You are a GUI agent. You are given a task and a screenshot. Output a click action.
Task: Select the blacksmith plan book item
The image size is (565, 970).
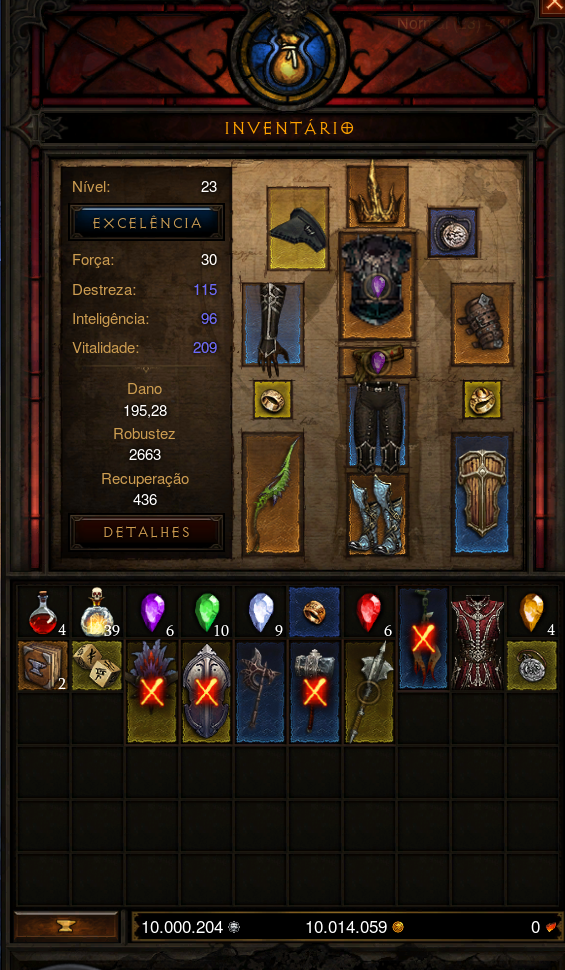[43, 665]
